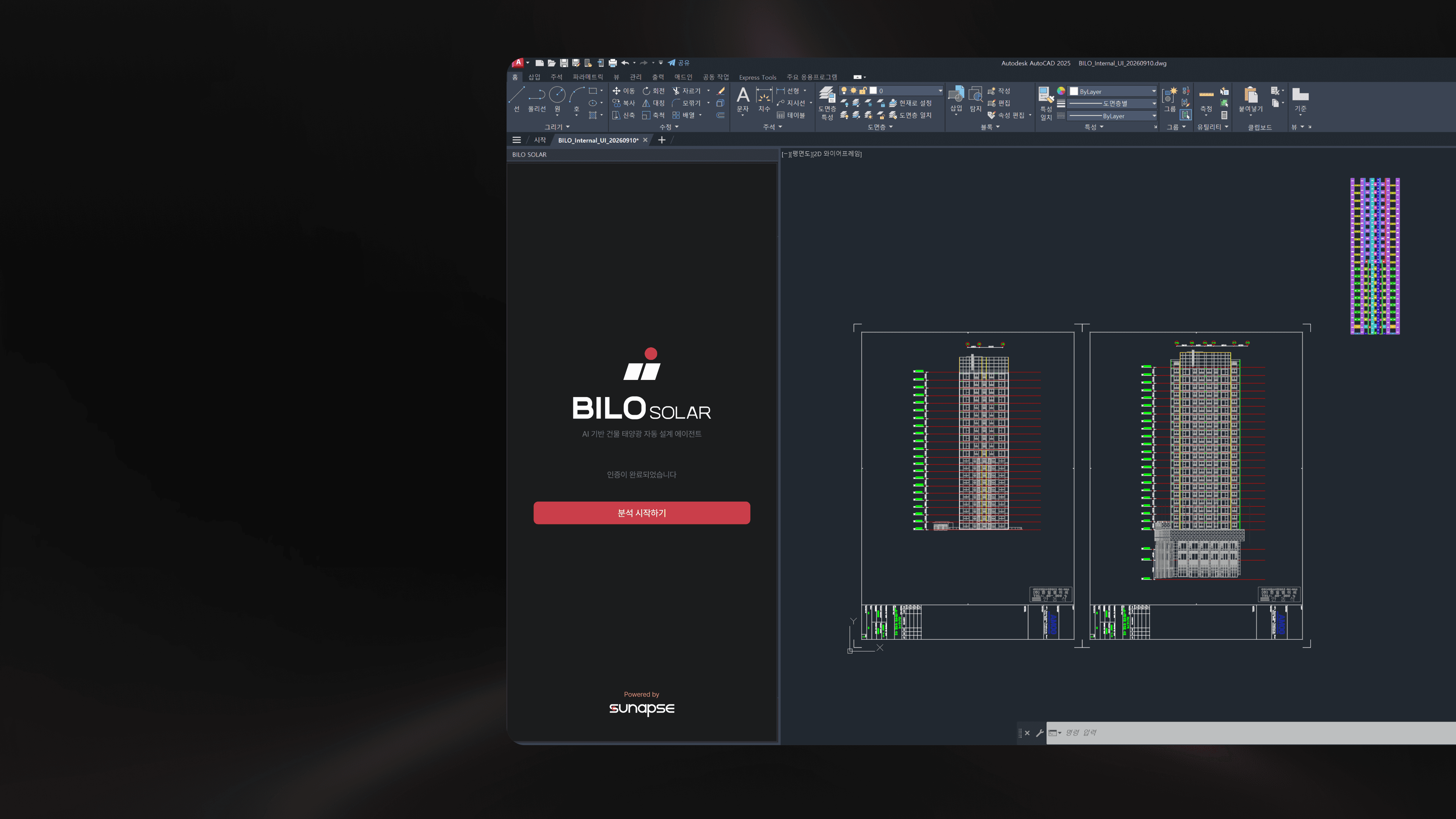
Task: Open the 관리 ribbon tab
Action: coord(635,77)
